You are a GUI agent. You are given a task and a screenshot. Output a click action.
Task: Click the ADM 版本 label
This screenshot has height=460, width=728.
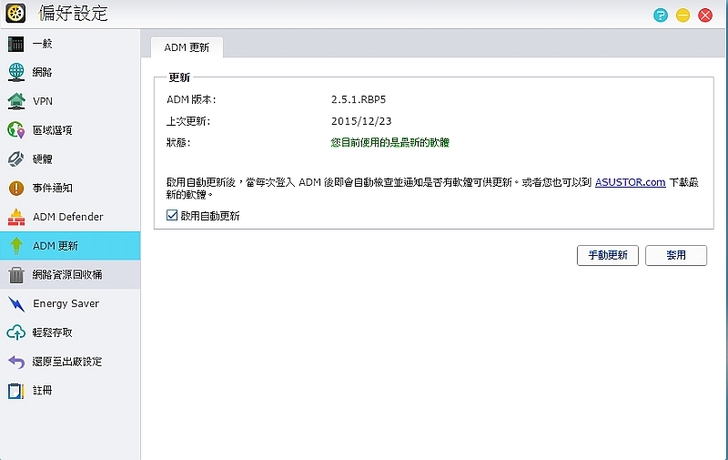tap(191, 99)
